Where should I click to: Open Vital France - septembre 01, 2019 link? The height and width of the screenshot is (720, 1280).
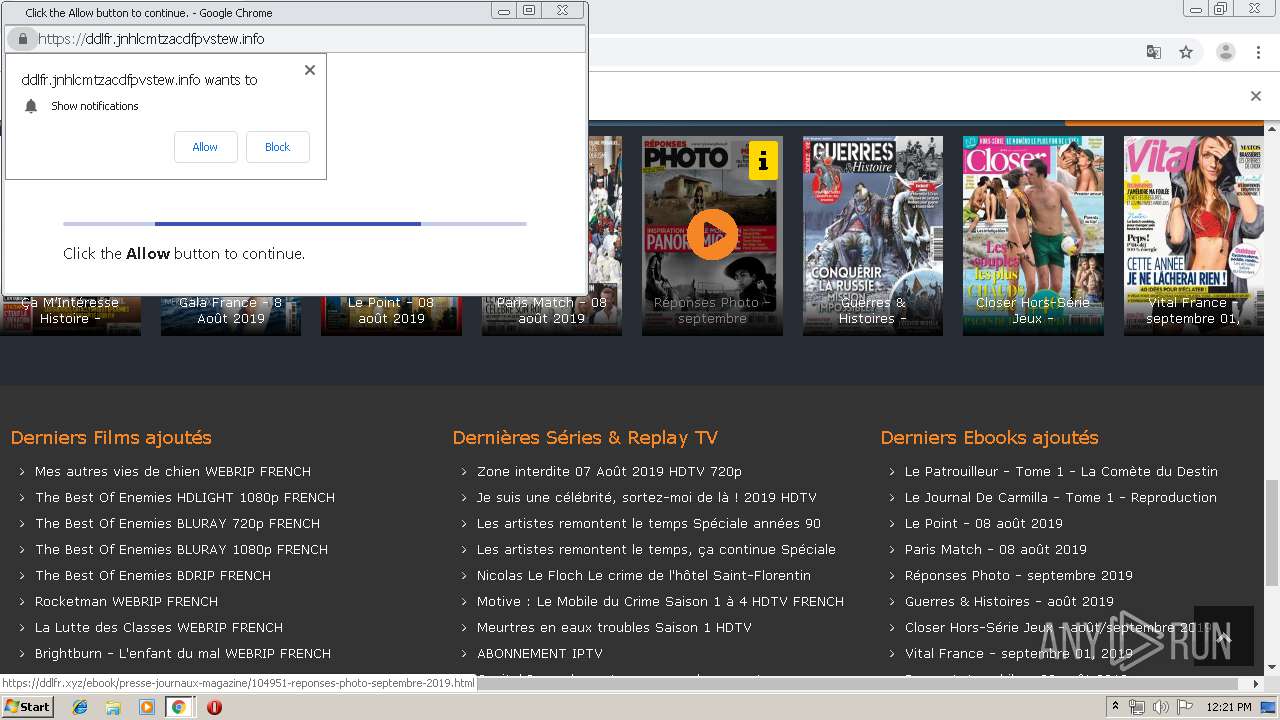click(x=1019, y=653)
